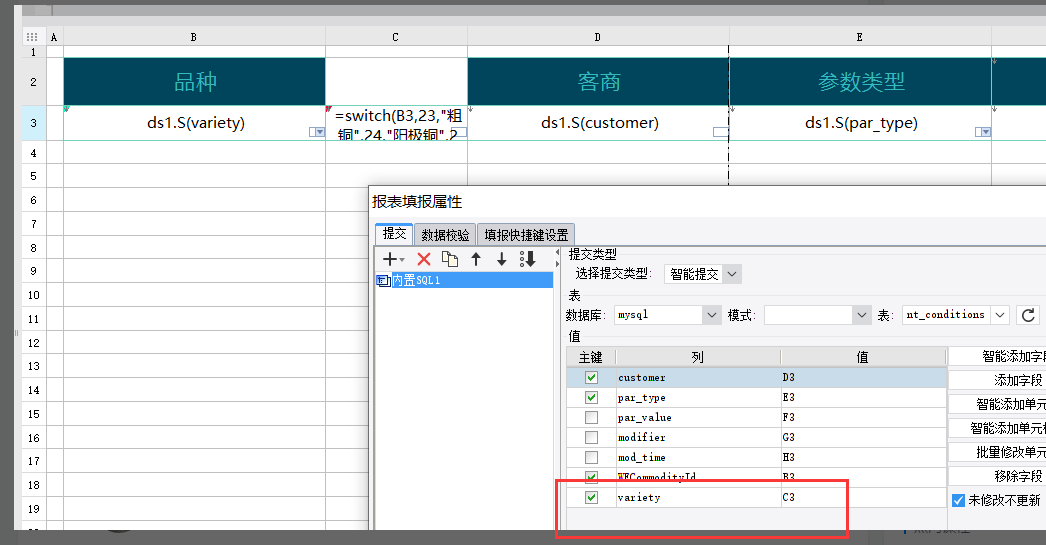Select row header 3
1046x545 pixels.
pos(33,123)
